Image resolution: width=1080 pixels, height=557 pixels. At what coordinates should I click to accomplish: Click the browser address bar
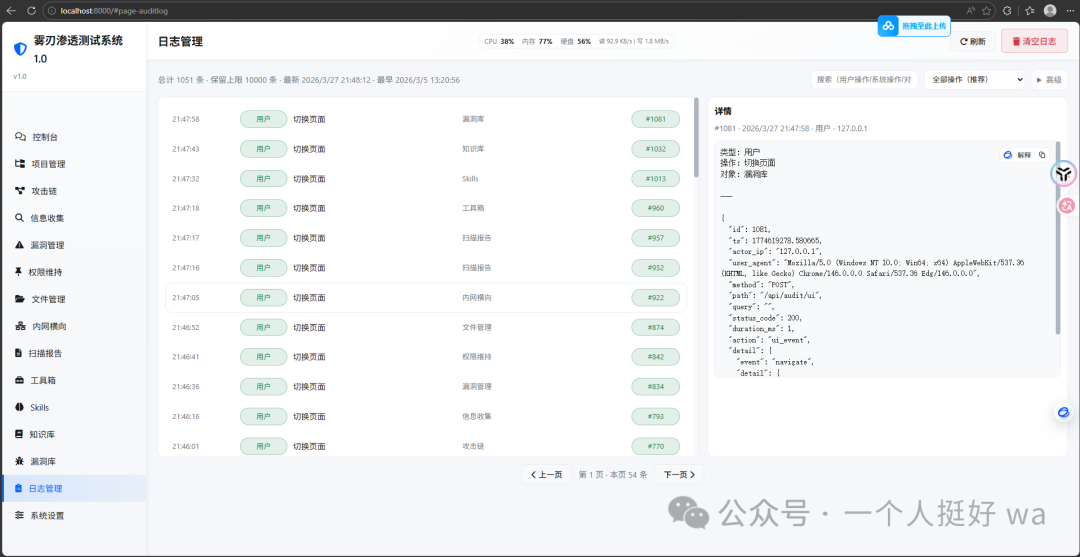(503, 10)
